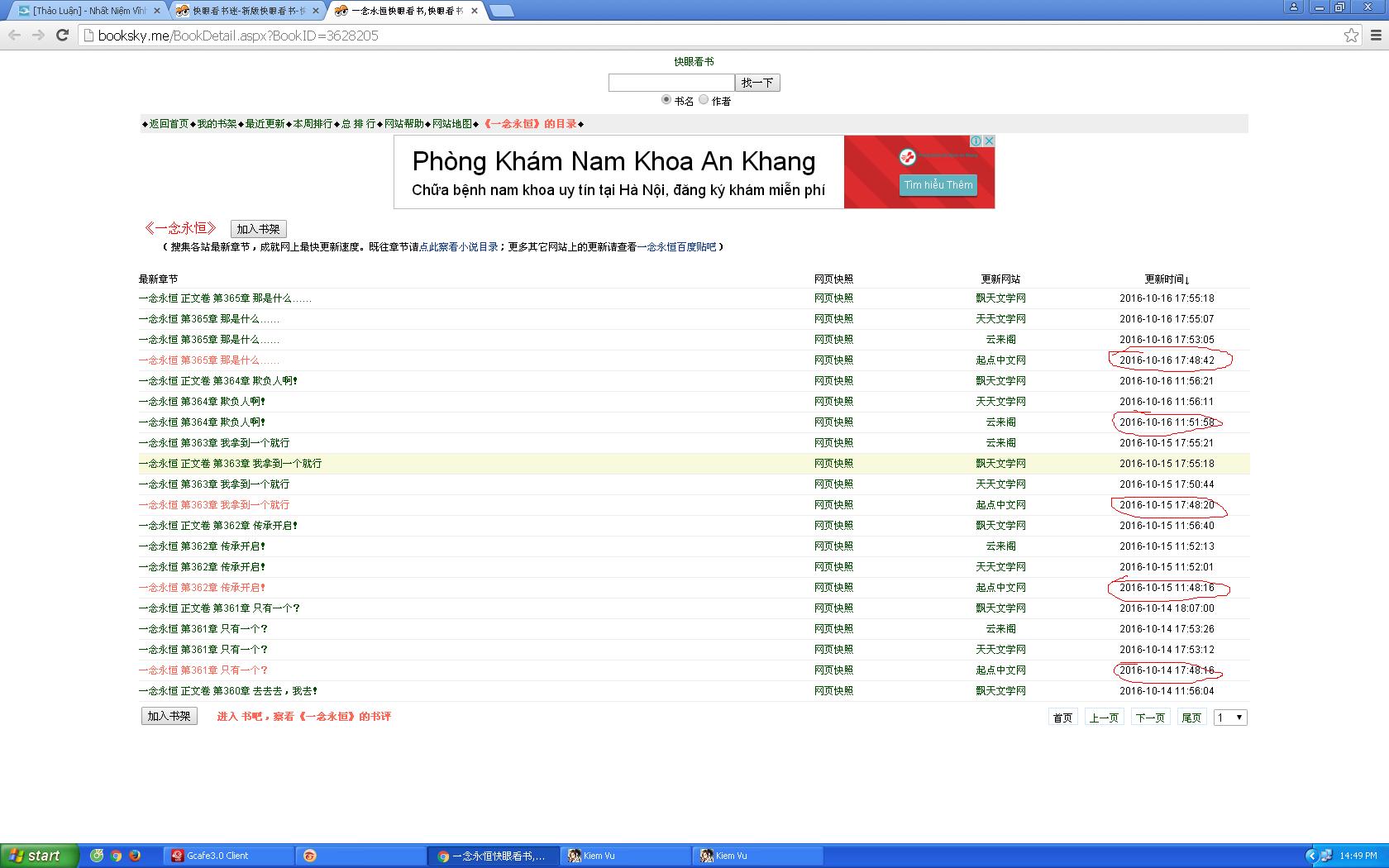The height and width of the screenshot is (868, 1389).
Task: Open the Chrome hamburger menu
Action: tap(1377, 35)
